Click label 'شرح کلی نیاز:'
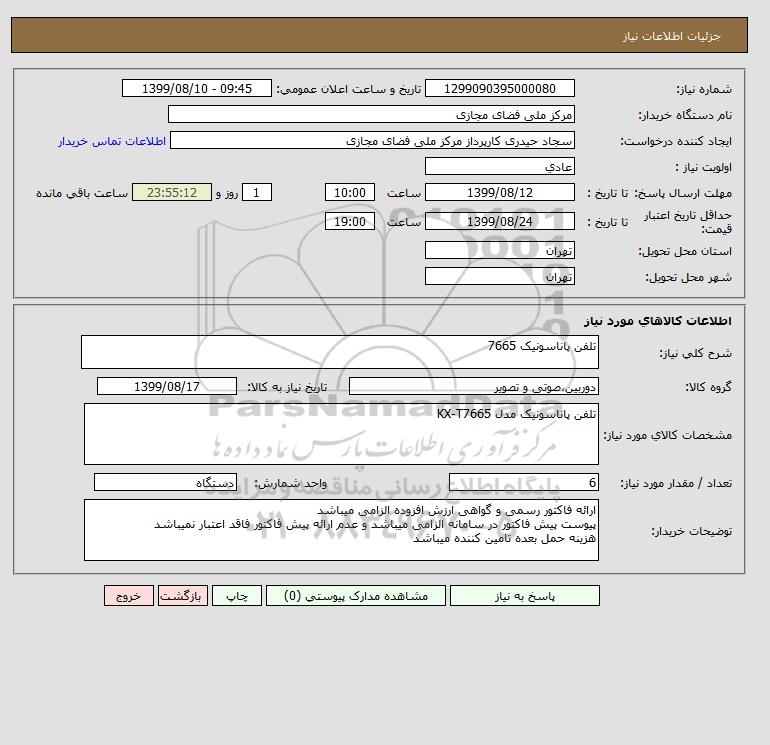 [695, 353]
